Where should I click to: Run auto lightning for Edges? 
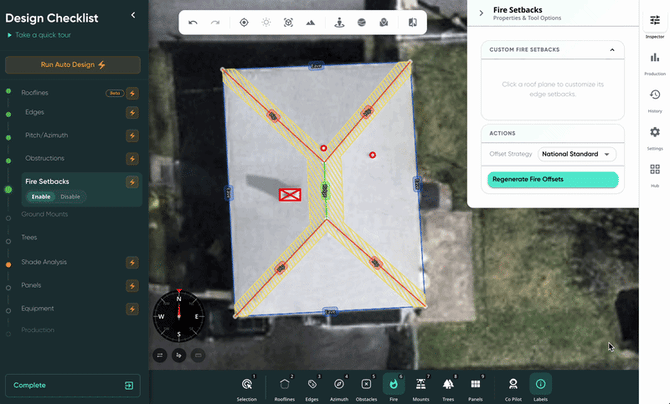(132, 113)
